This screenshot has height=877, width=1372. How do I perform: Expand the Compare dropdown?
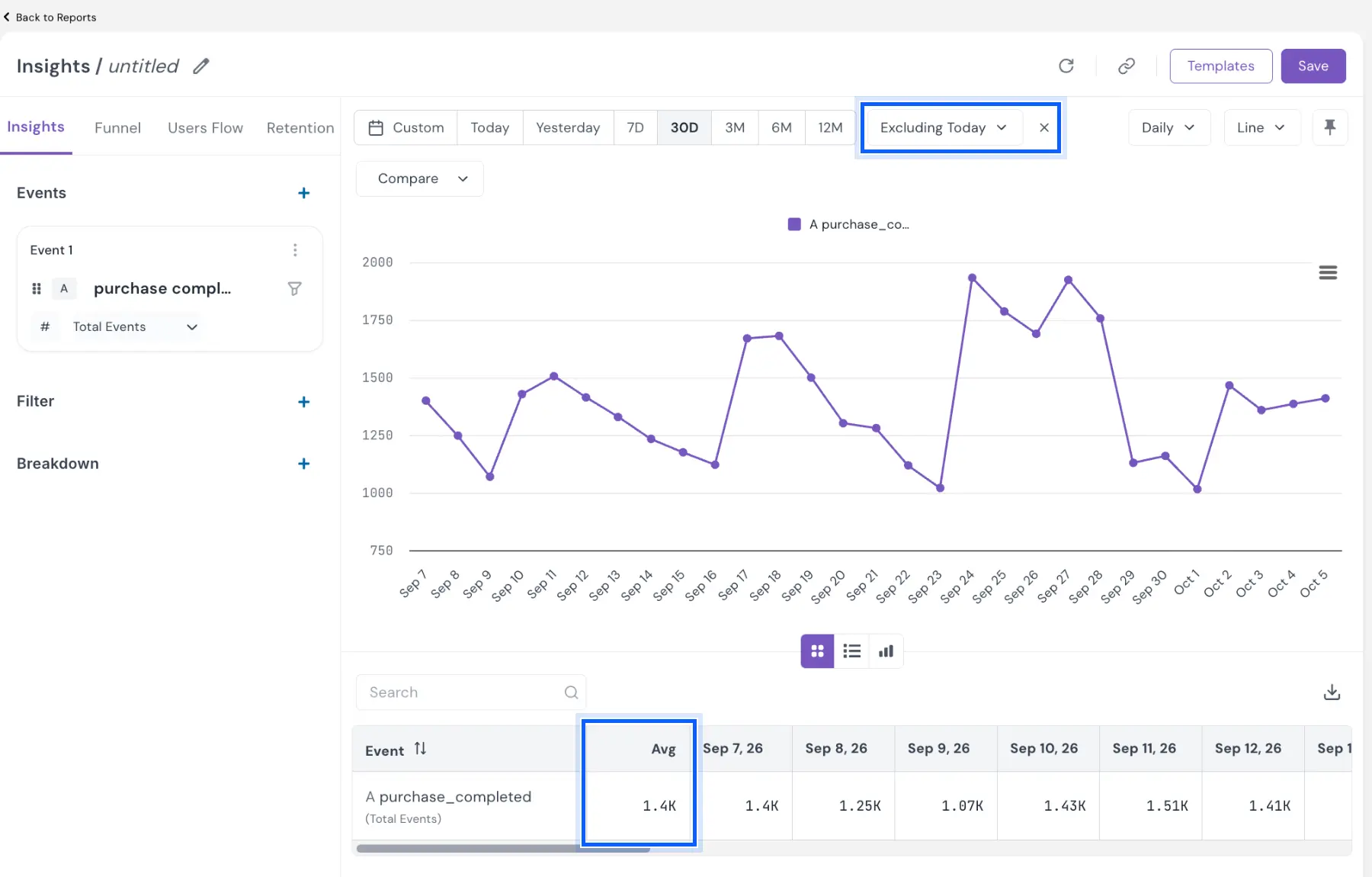pos(420,178)
